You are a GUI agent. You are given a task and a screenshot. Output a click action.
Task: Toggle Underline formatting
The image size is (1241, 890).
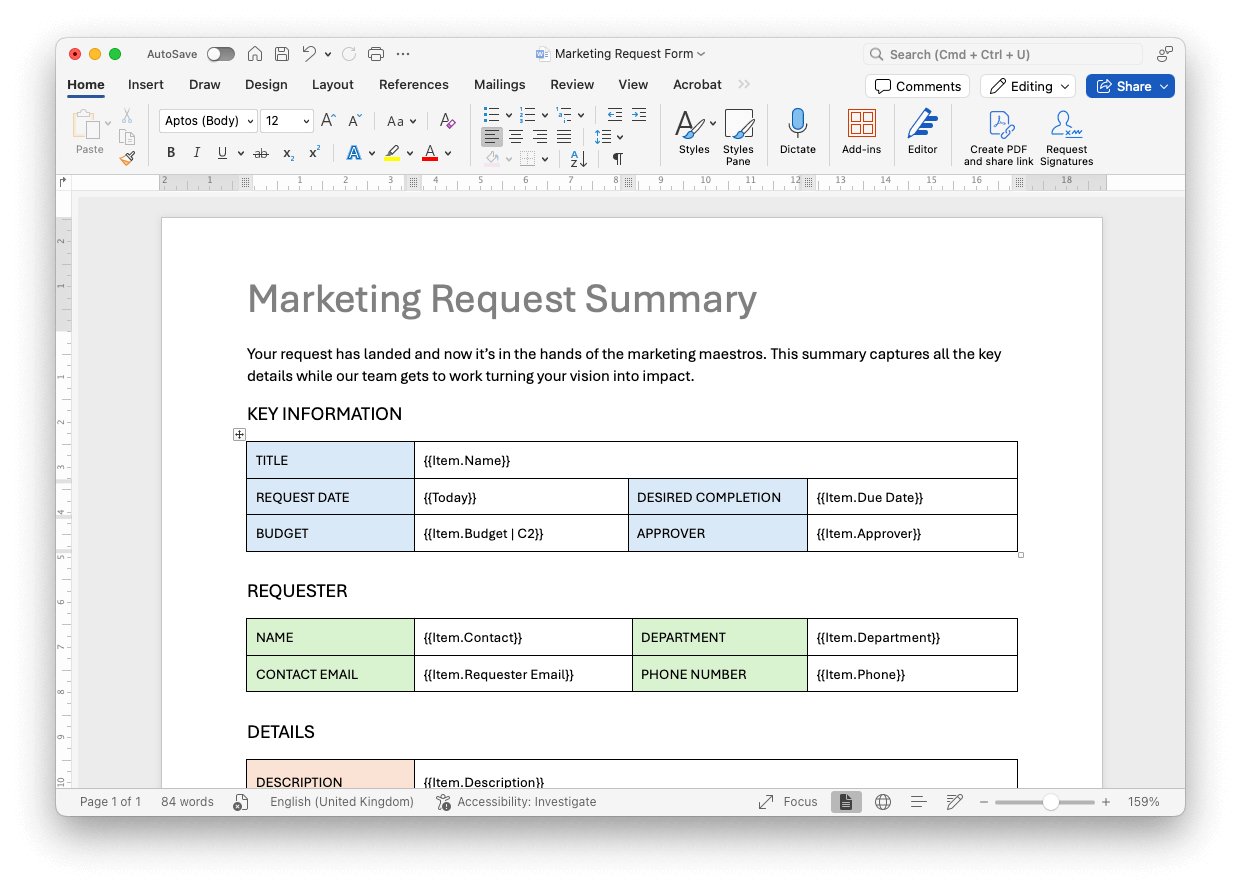[222, 153]
